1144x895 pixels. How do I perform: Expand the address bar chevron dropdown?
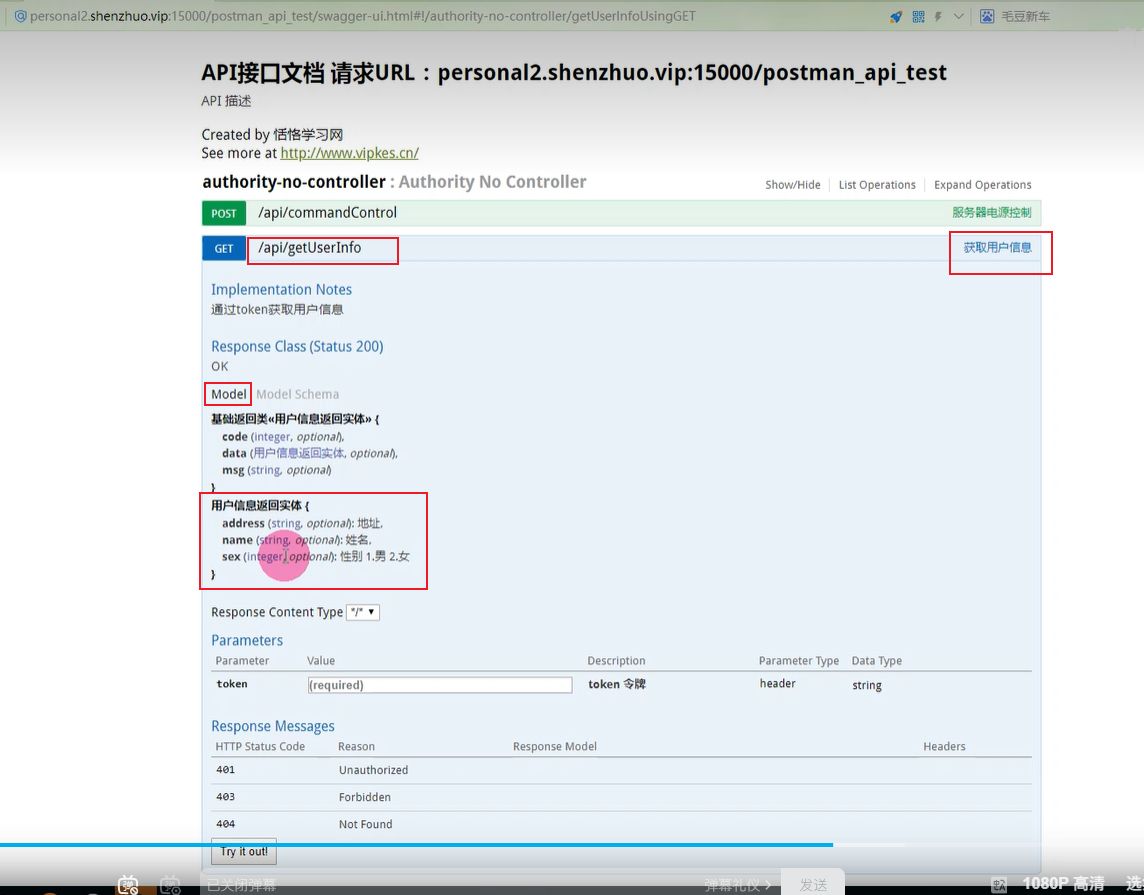pyautogui.click(x=959, y=16)
